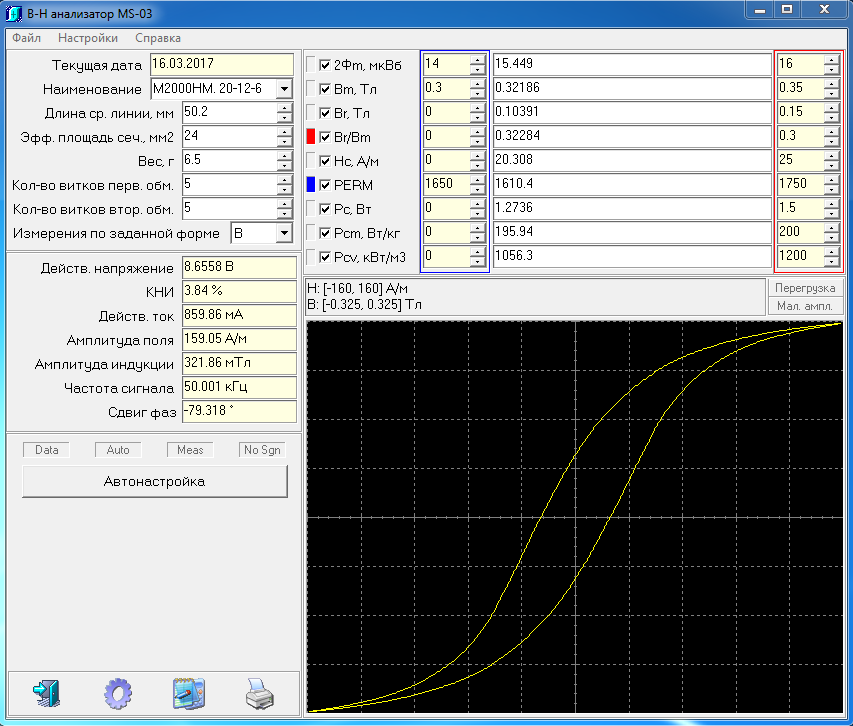Disable the Hc, А/м checkbox
The width and height of the screenshot is (853, 726).
click(x=325, y=161)
